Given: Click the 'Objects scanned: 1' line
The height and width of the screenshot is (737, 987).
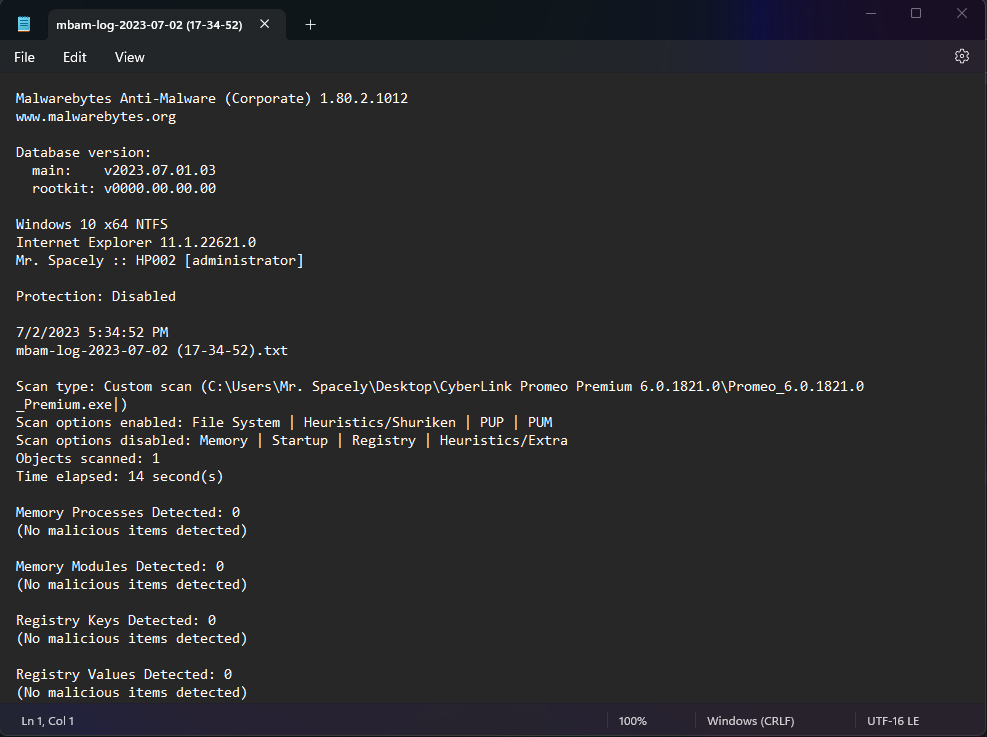Looking at the screenshot, I should coord(87,459).
